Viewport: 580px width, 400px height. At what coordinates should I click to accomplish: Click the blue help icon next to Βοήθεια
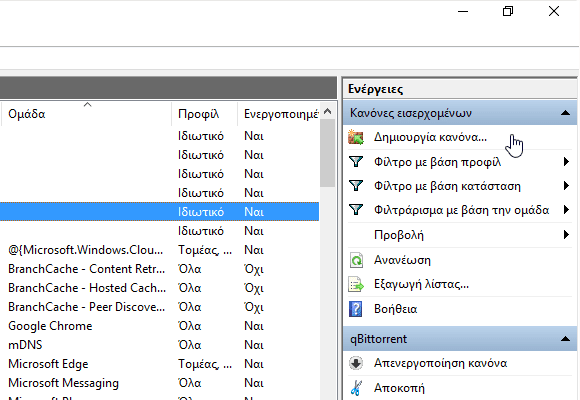pyautogui.click(x=355, y=309)
